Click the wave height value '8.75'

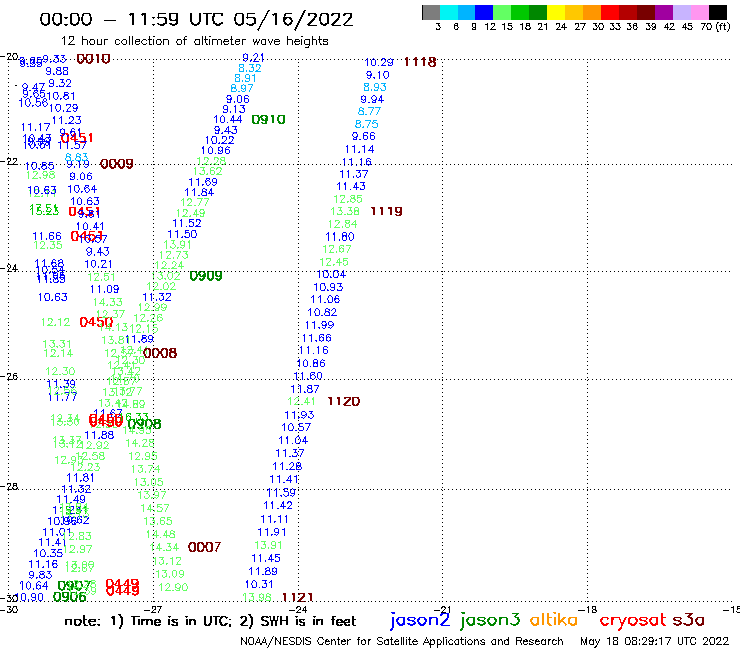[x=366, y=124]
